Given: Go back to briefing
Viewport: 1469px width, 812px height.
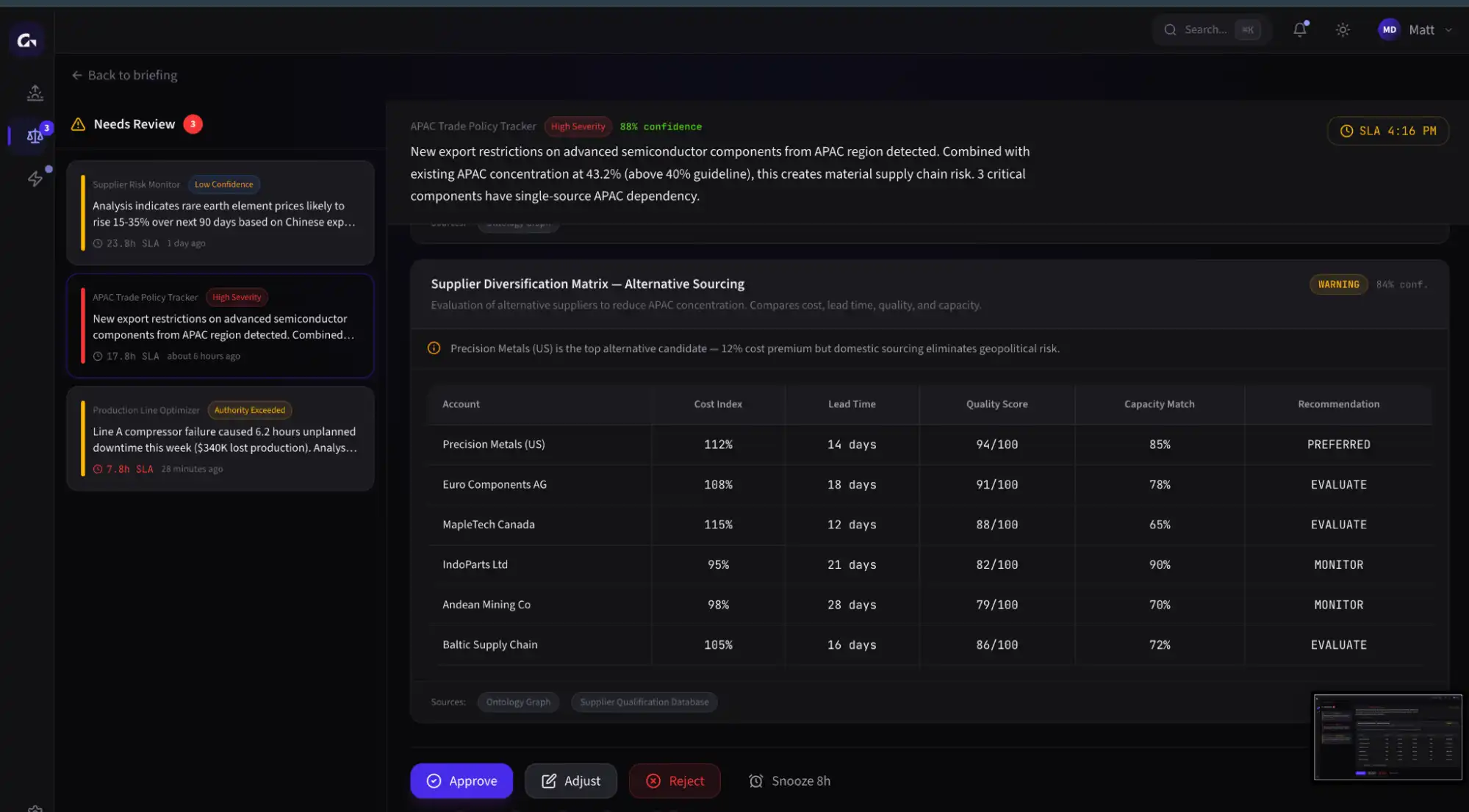Looking at the screenshot, I should point(125,75).
